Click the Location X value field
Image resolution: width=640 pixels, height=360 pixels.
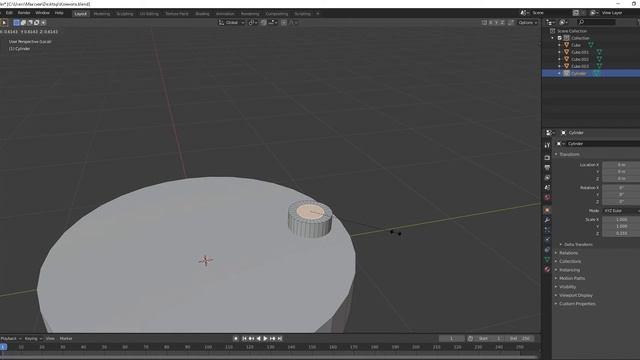pos(621,165)
